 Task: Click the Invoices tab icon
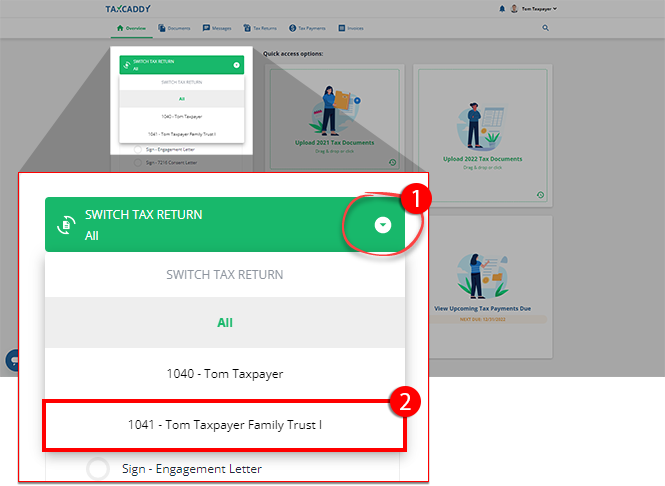[341, 28]
